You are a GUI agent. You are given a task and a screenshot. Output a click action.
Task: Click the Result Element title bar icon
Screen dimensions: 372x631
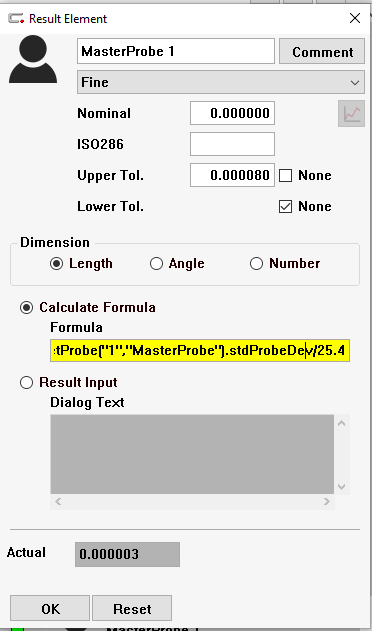click(x=16, y=19)
